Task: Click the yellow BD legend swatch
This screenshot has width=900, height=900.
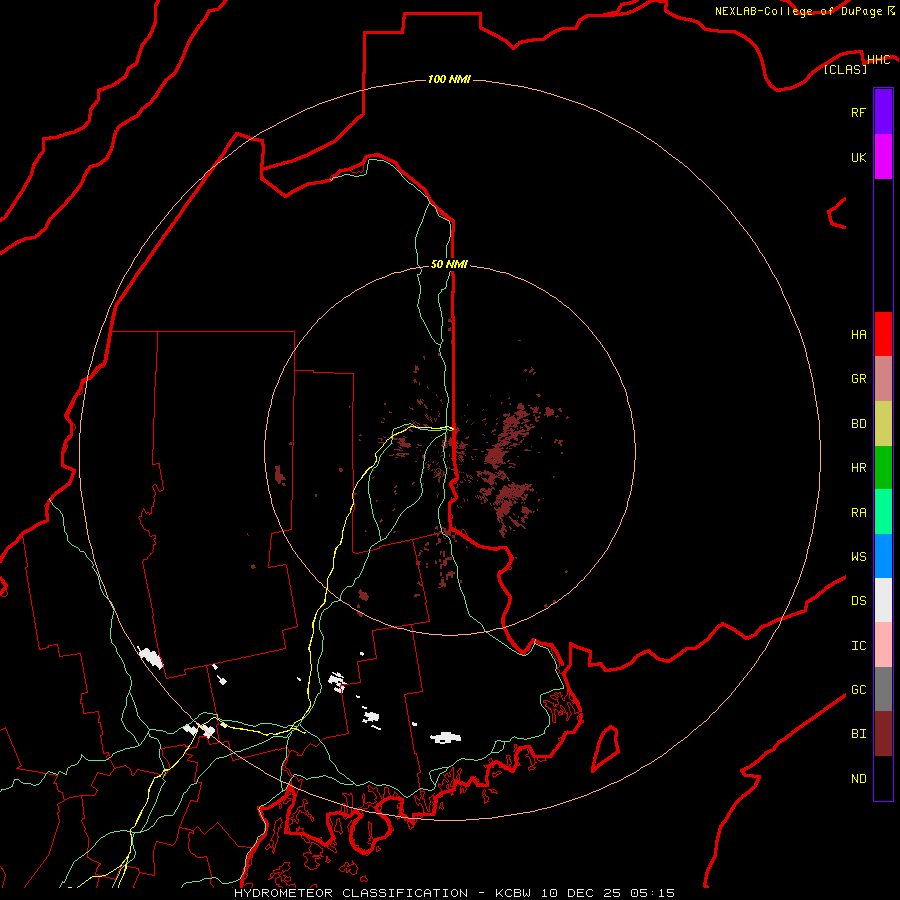Action: coord(883,424)
